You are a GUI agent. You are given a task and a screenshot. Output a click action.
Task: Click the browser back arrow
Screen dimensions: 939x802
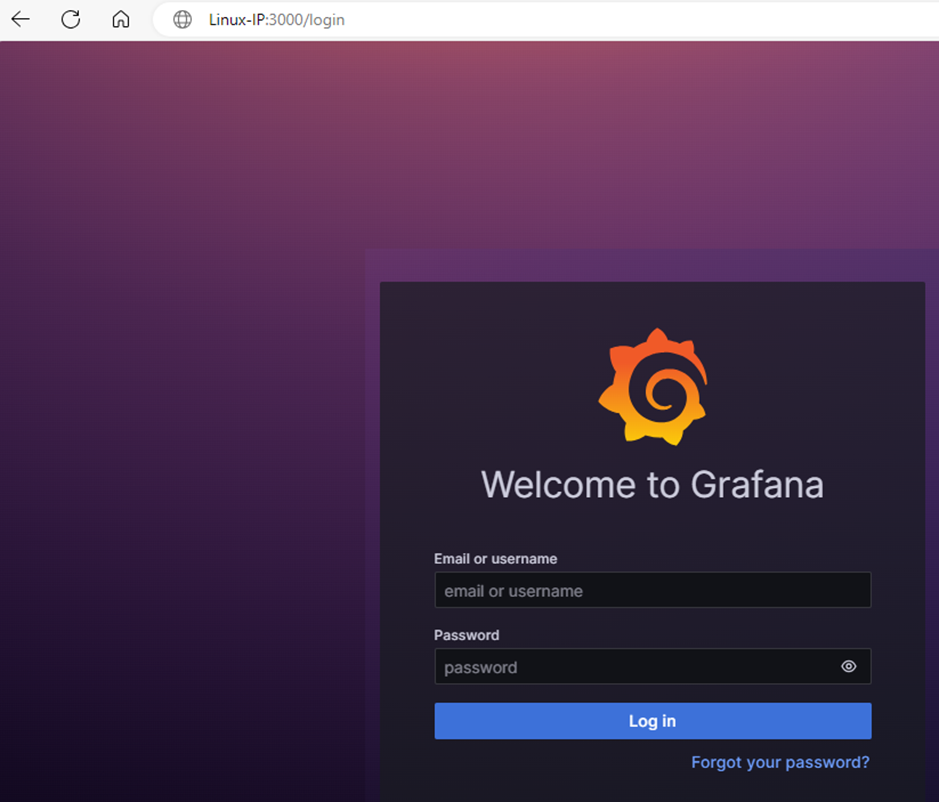tap(20, 19)
